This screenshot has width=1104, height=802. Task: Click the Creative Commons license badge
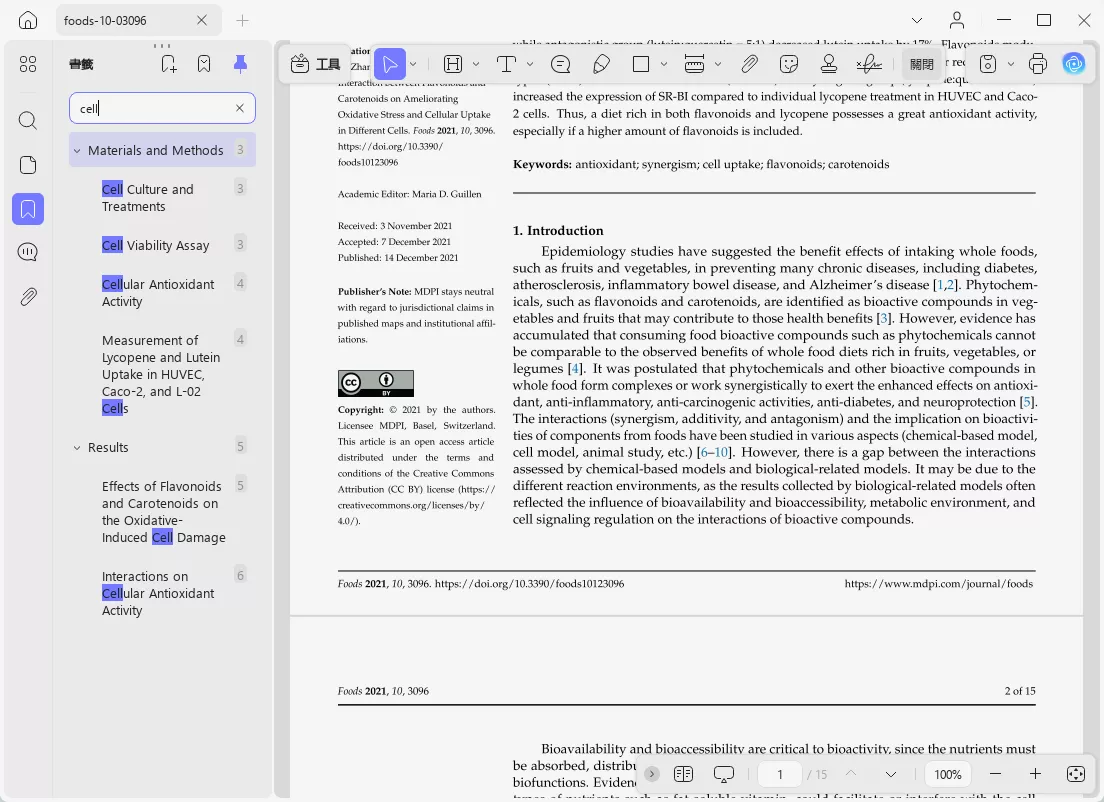click(375, 384)
